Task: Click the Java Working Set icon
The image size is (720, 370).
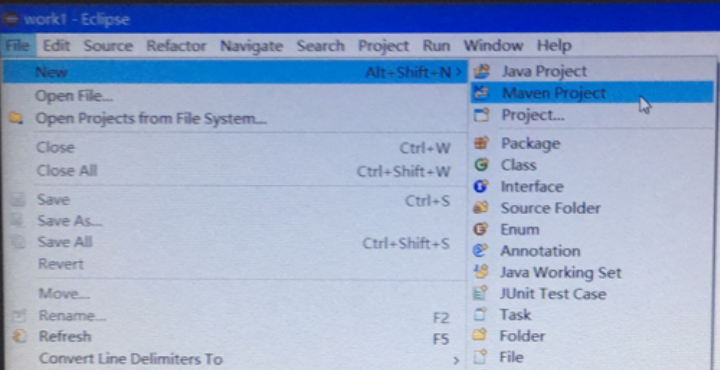Action: coord(480,272)
